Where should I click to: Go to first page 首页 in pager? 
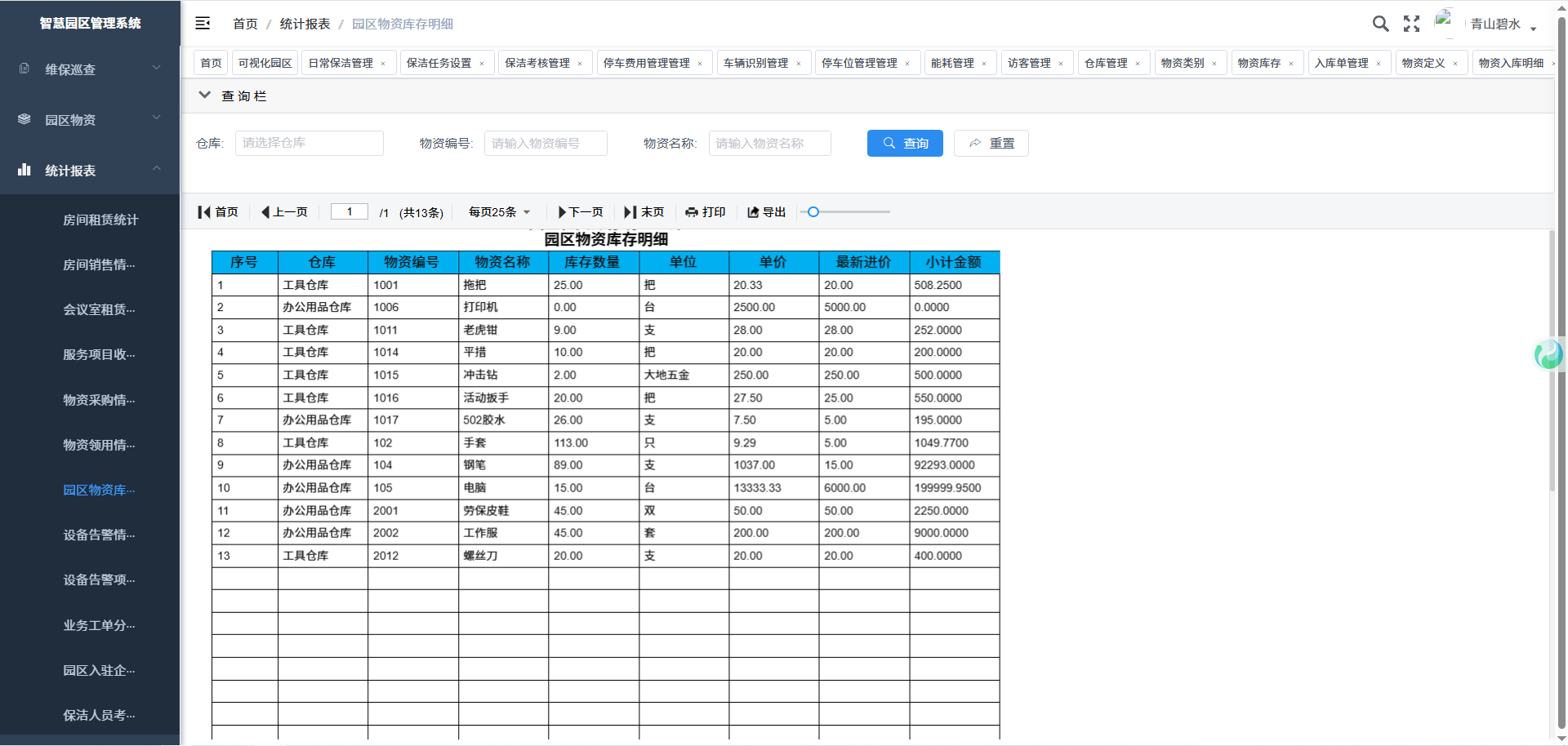(x=218, y=212)
